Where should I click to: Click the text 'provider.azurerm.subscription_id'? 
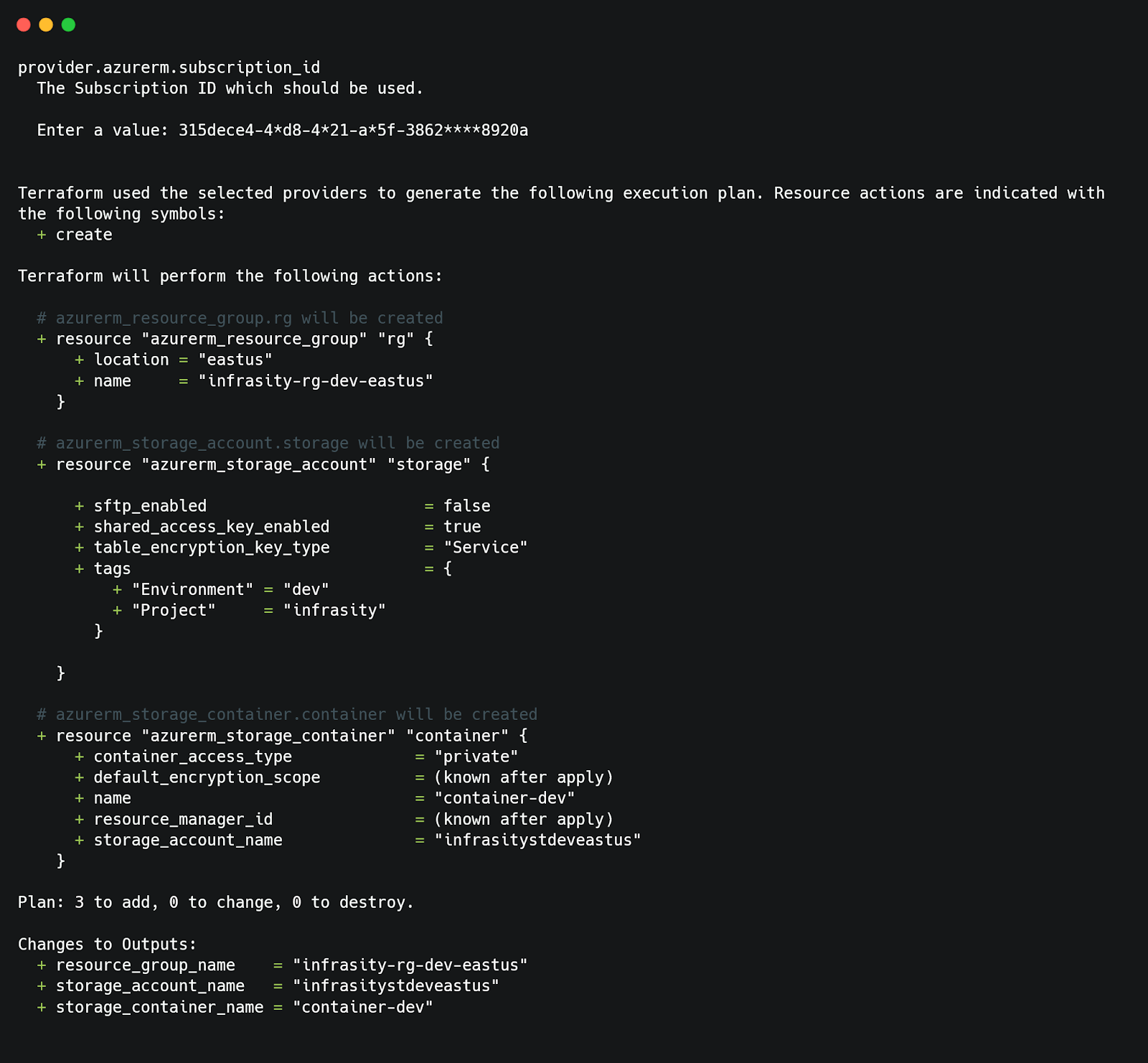[x=169, y=67]
